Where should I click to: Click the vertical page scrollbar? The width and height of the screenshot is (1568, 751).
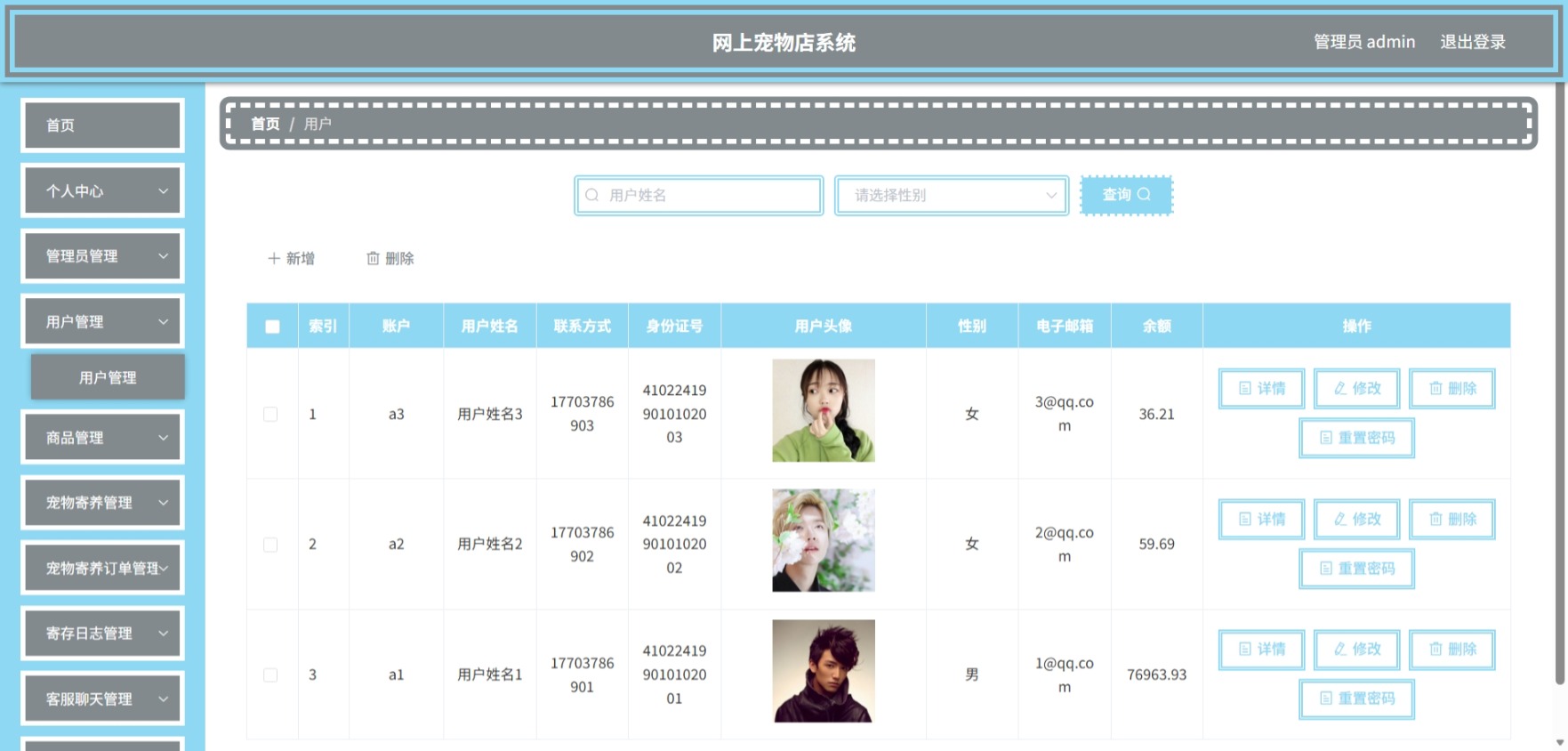pyautogui.click(x=1559, y=383)
